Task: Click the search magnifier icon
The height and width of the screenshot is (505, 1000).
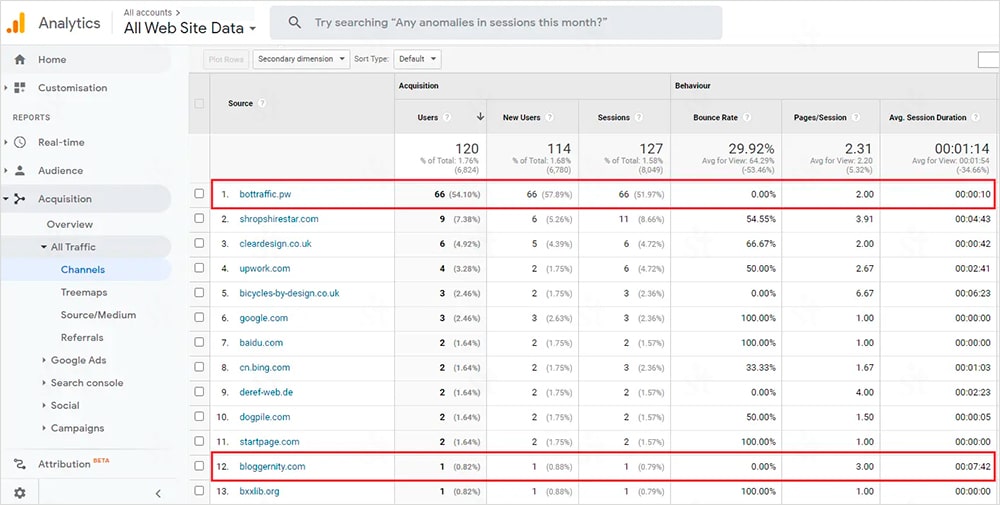Action: (295, 23)
